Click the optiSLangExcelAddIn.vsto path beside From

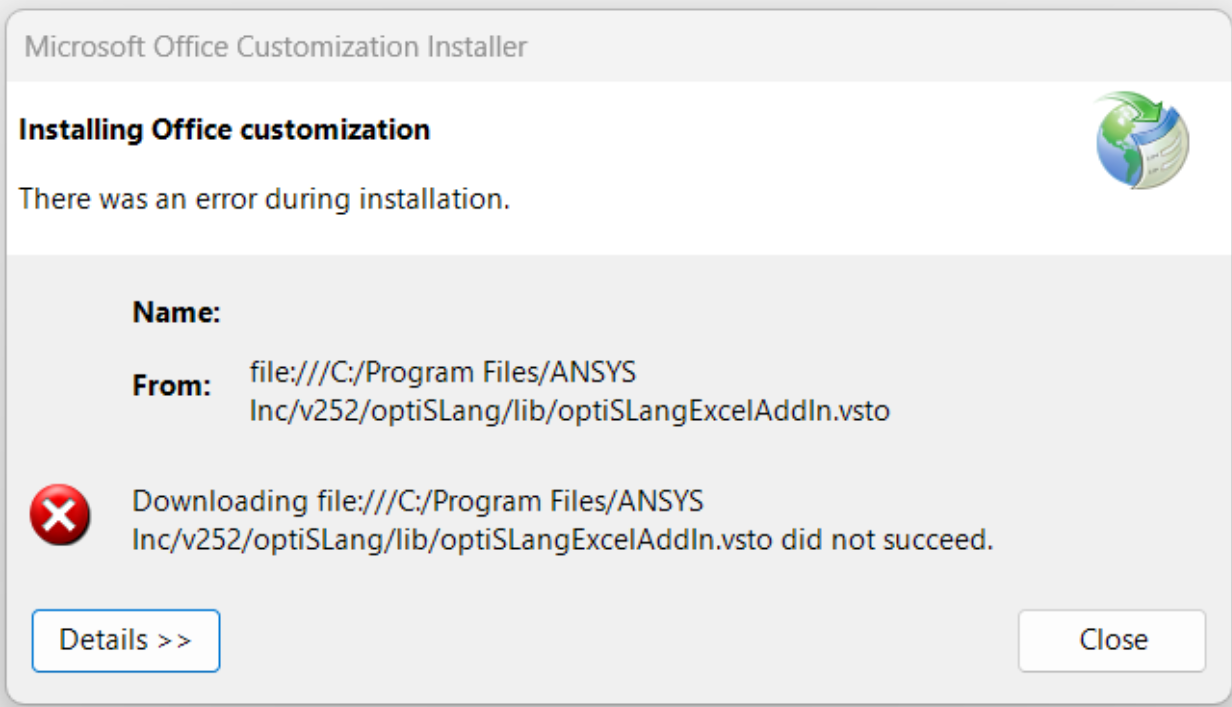click(x=569, y=410)
